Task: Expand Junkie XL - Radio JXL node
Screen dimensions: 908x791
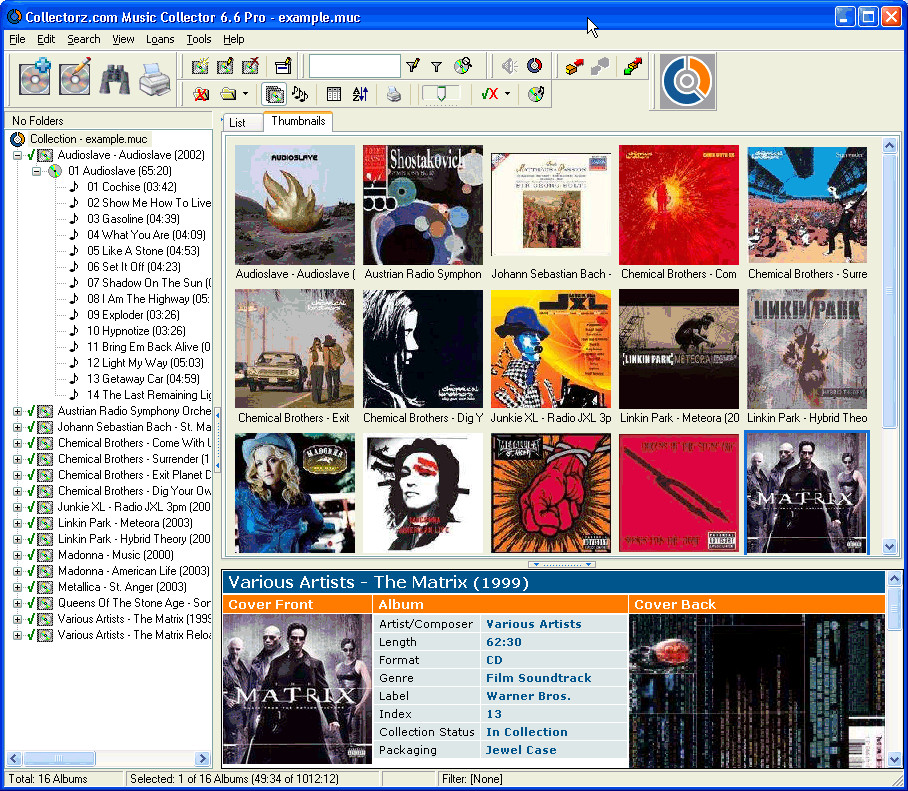Action: [x=17, y=507]
